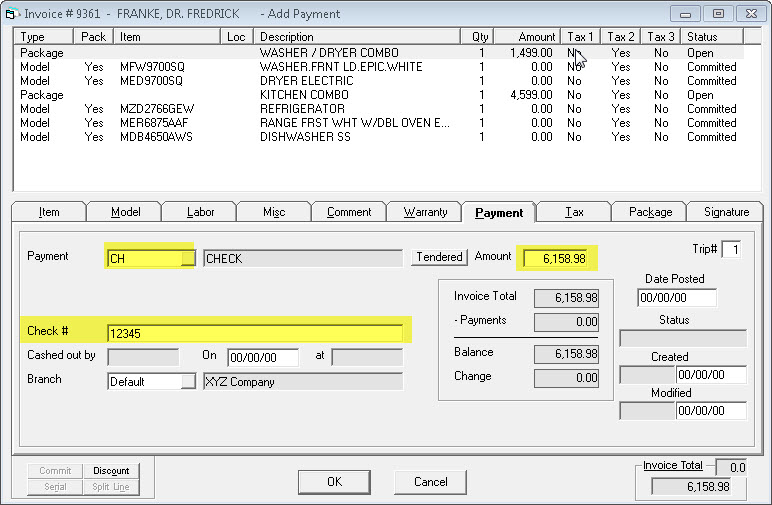The height and width of the screenshot is (505, 772).
Task: Click the Type column header
Action: pyautogui.click(x=44, y=37)
